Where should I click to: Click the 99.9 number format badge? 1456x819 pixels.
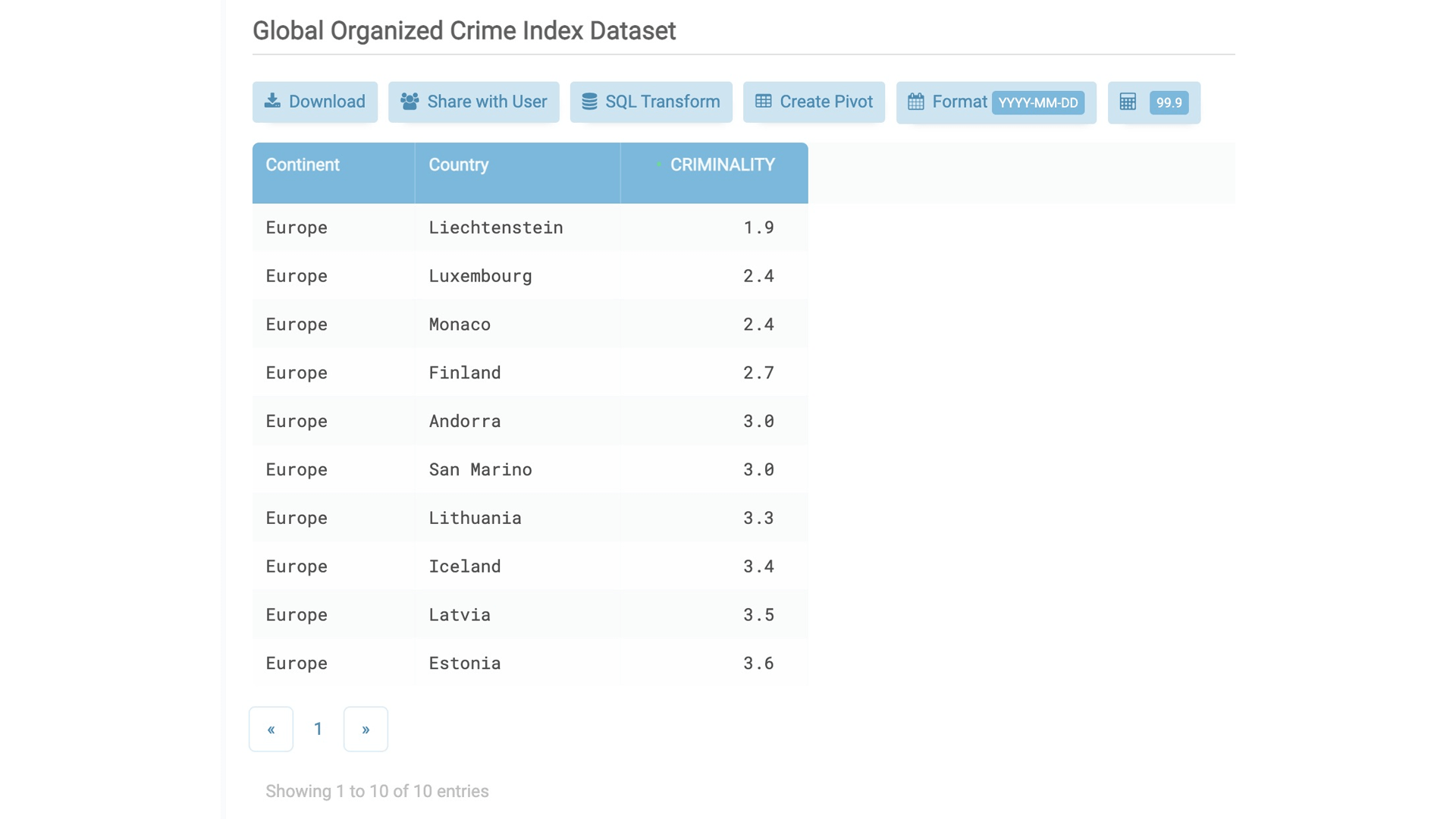1169,102
